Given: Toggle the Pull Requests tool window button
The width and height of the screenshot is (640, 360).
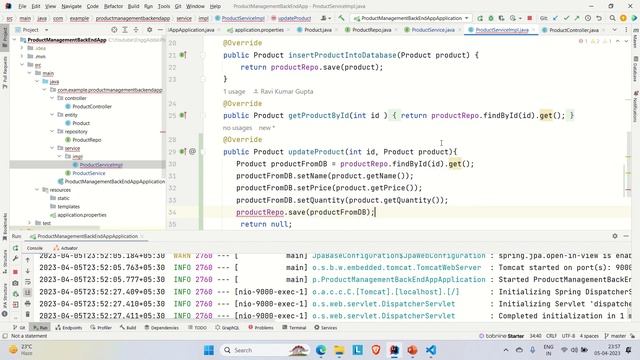Looking at the screenshot, I should (5, 72).
